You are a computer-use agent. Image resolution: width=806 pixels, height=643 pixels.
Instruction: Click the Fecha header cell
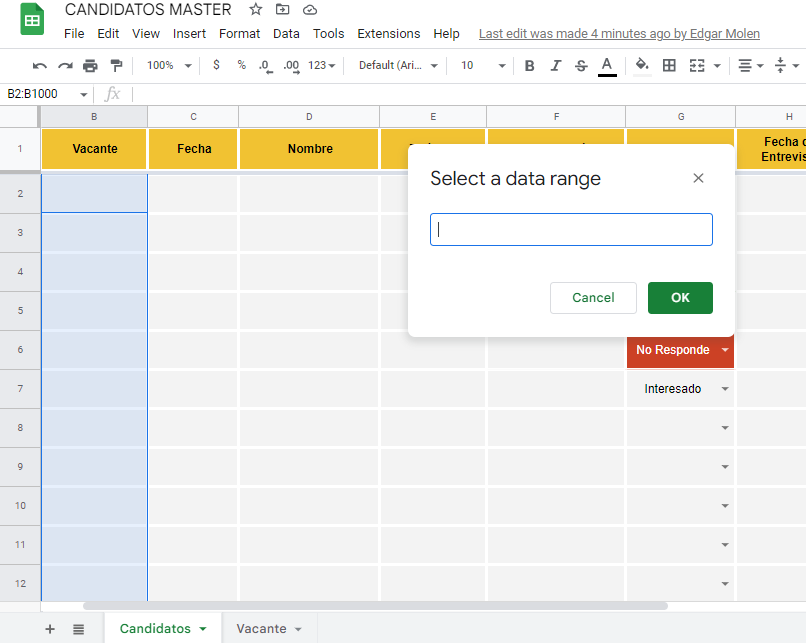pyautogui.click(x=194, y=149)
